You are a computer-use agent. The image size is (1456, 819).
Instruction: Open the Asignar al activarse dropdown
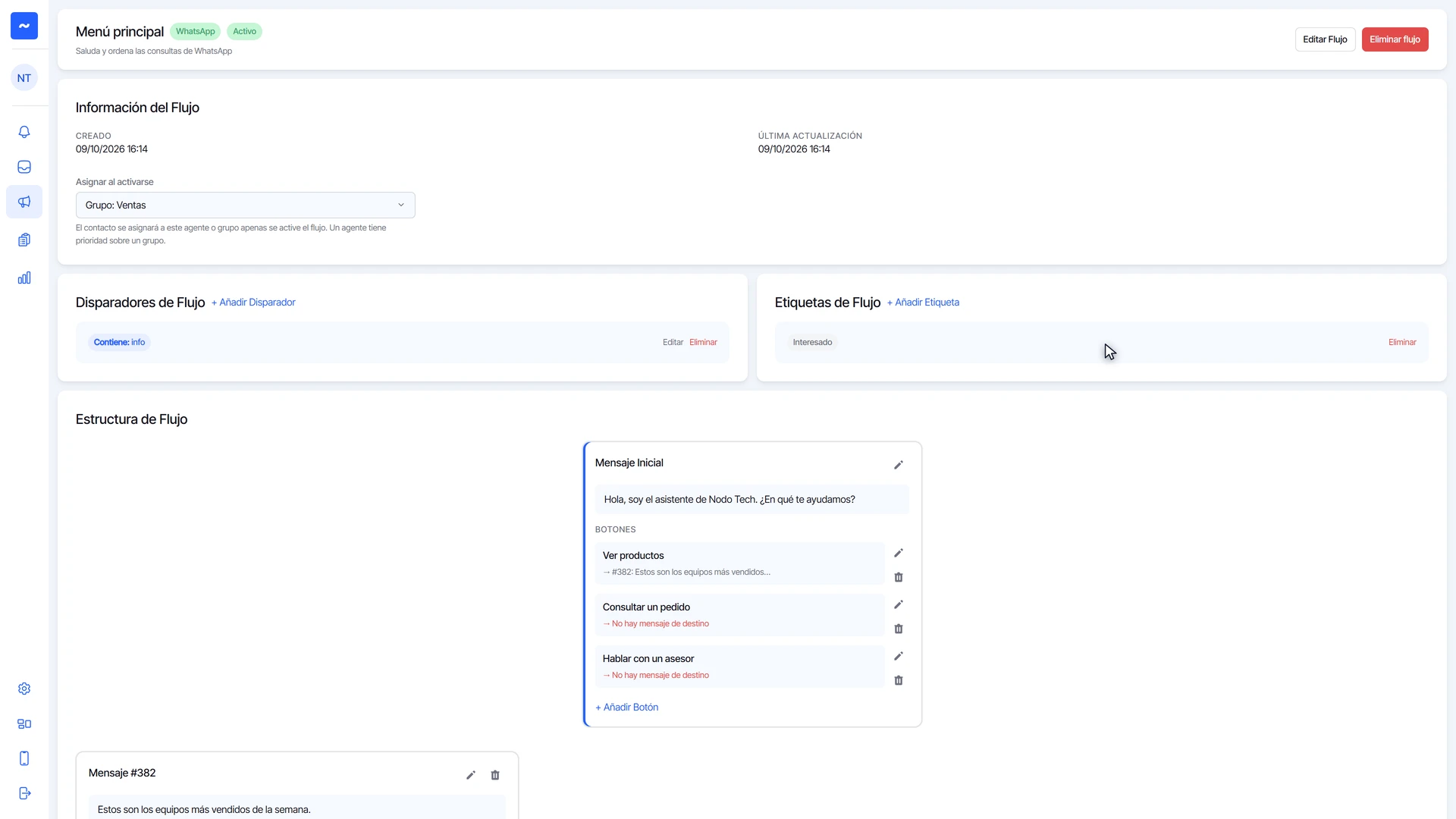click(246, 205)
